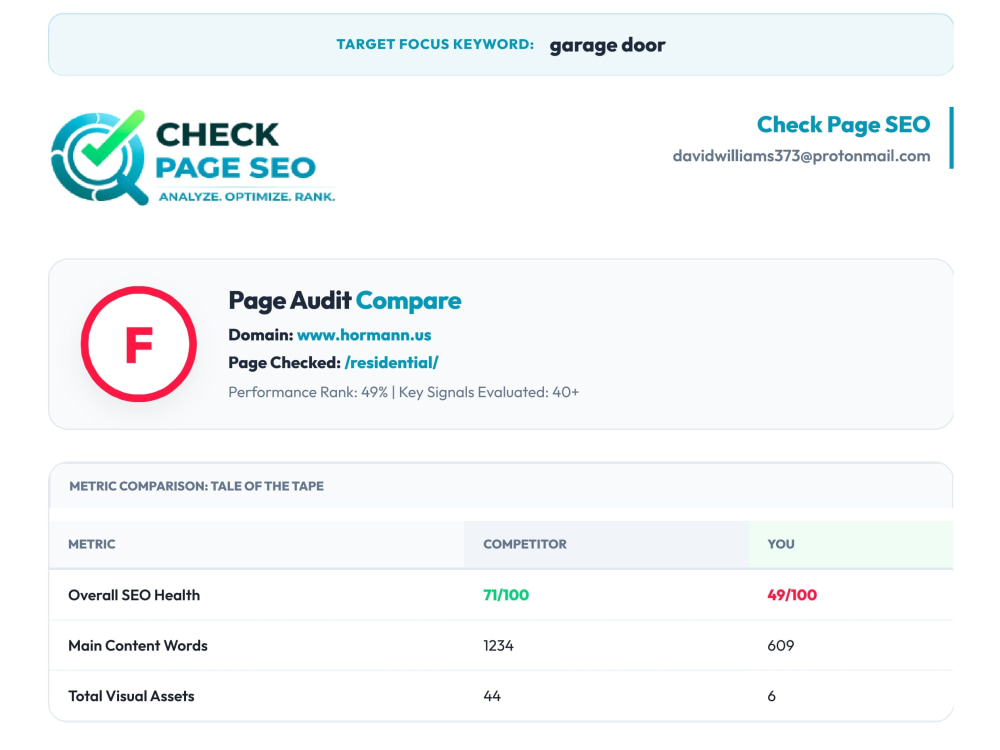Select the 'Main Content Words' row label

coord(138,645)
